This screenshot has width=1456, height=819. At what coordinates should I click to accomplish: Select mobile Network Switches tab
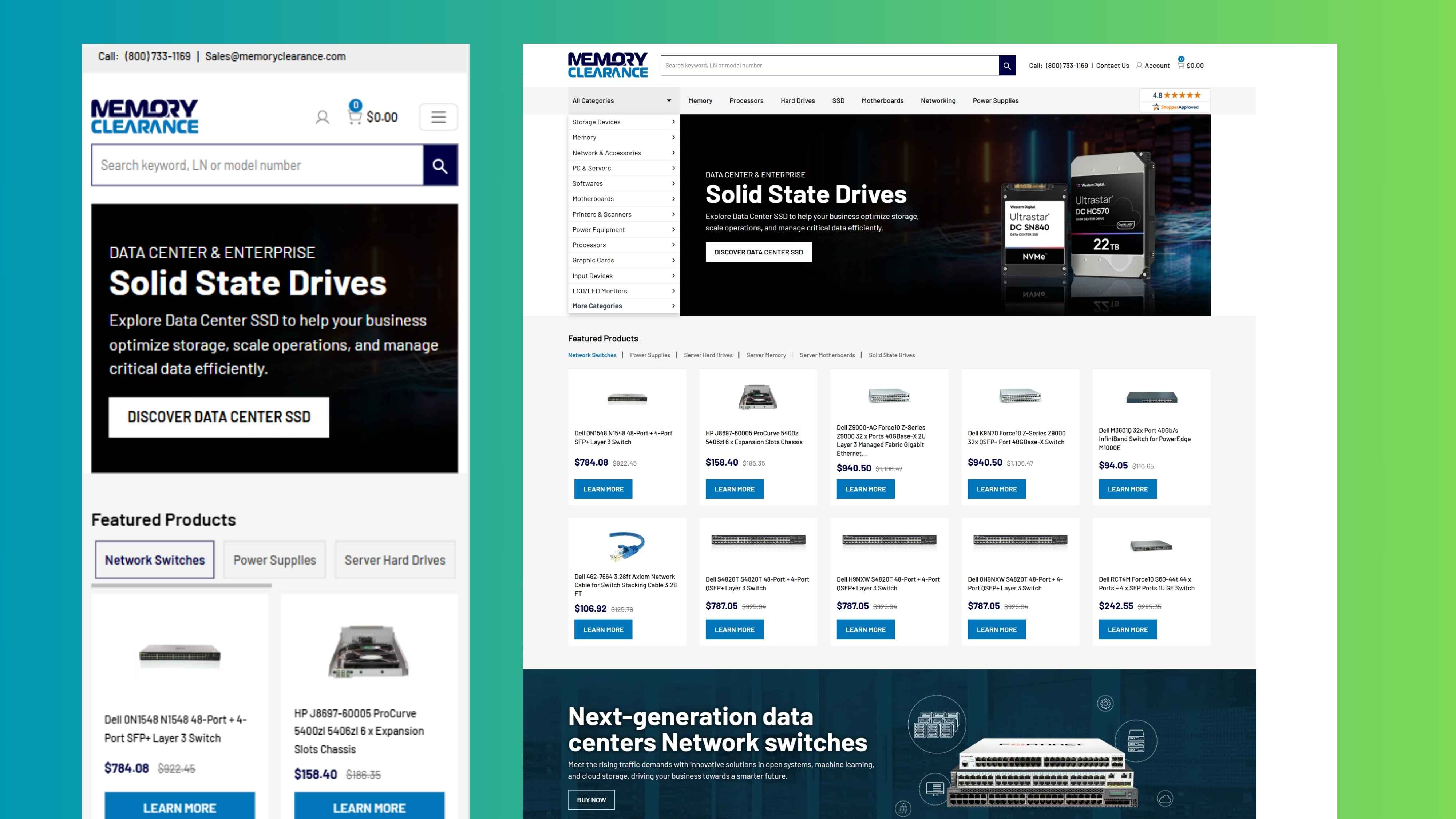(x=155, y=559)
